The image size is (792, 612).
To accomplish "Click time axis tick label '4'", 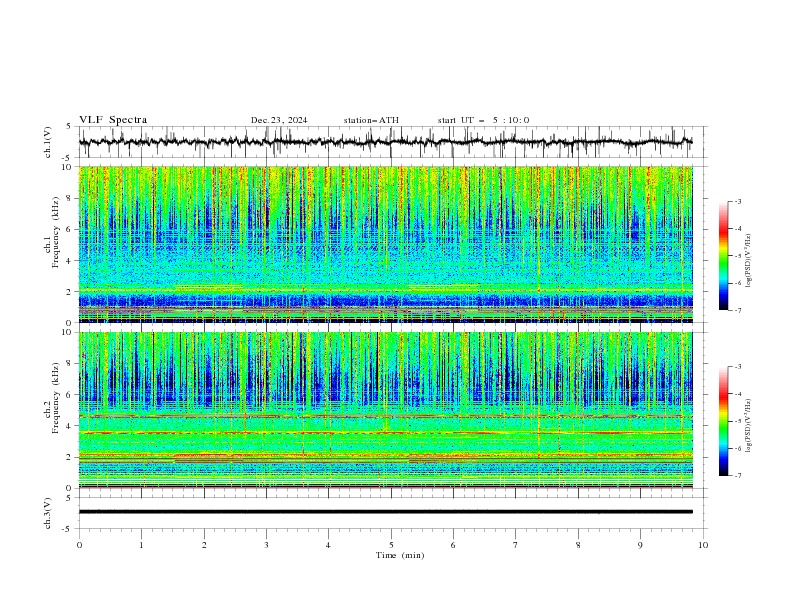I will coord(328,545).
